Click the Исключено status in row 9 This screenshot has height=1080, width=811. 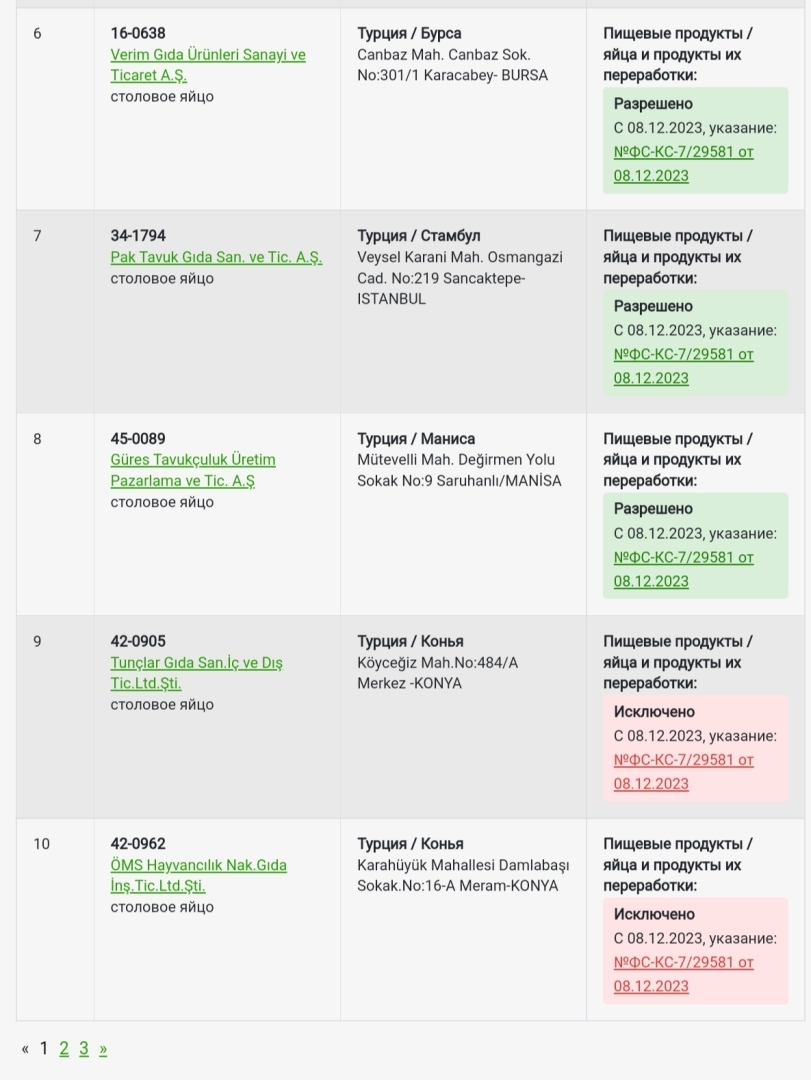point(654,711)
